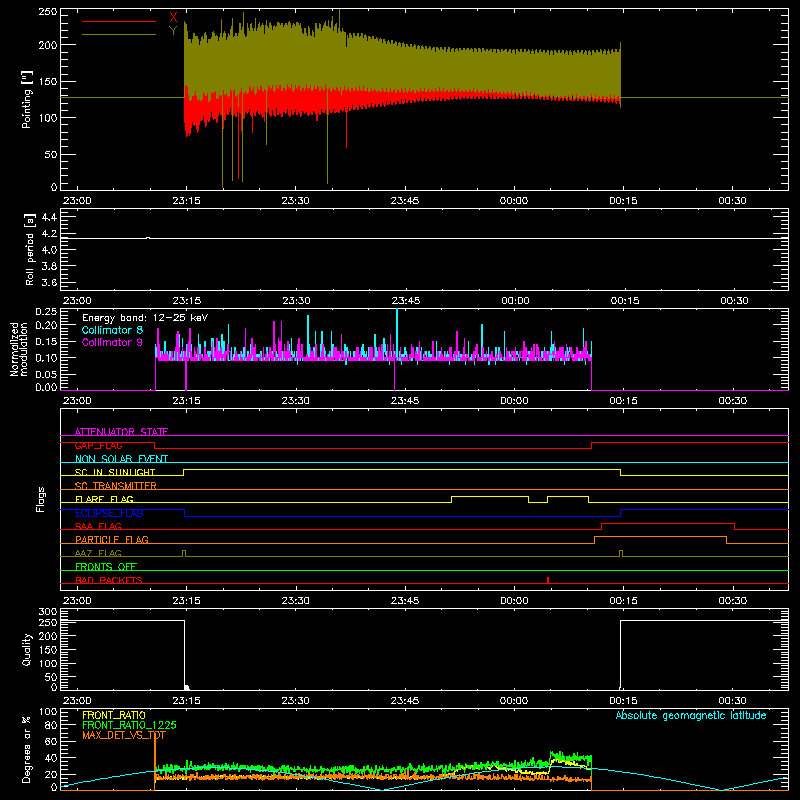This screenshot has height=800, width=800.
Task: Click the 80 tick on 'Degrees or %' axis
Action: point(51,725)
